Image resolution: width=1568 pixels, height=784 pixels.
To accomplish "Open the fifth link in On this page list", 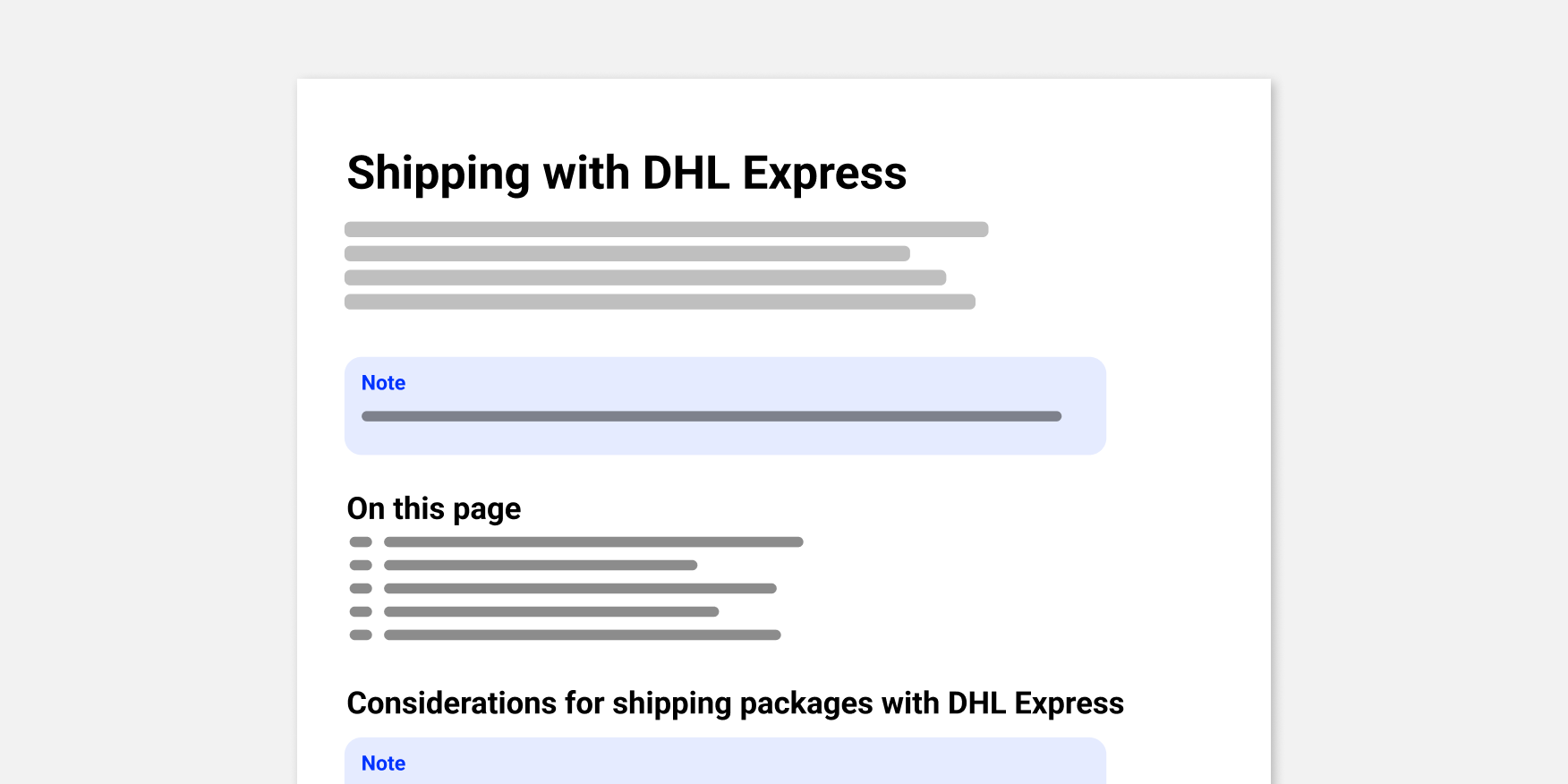I will point(582,635).
